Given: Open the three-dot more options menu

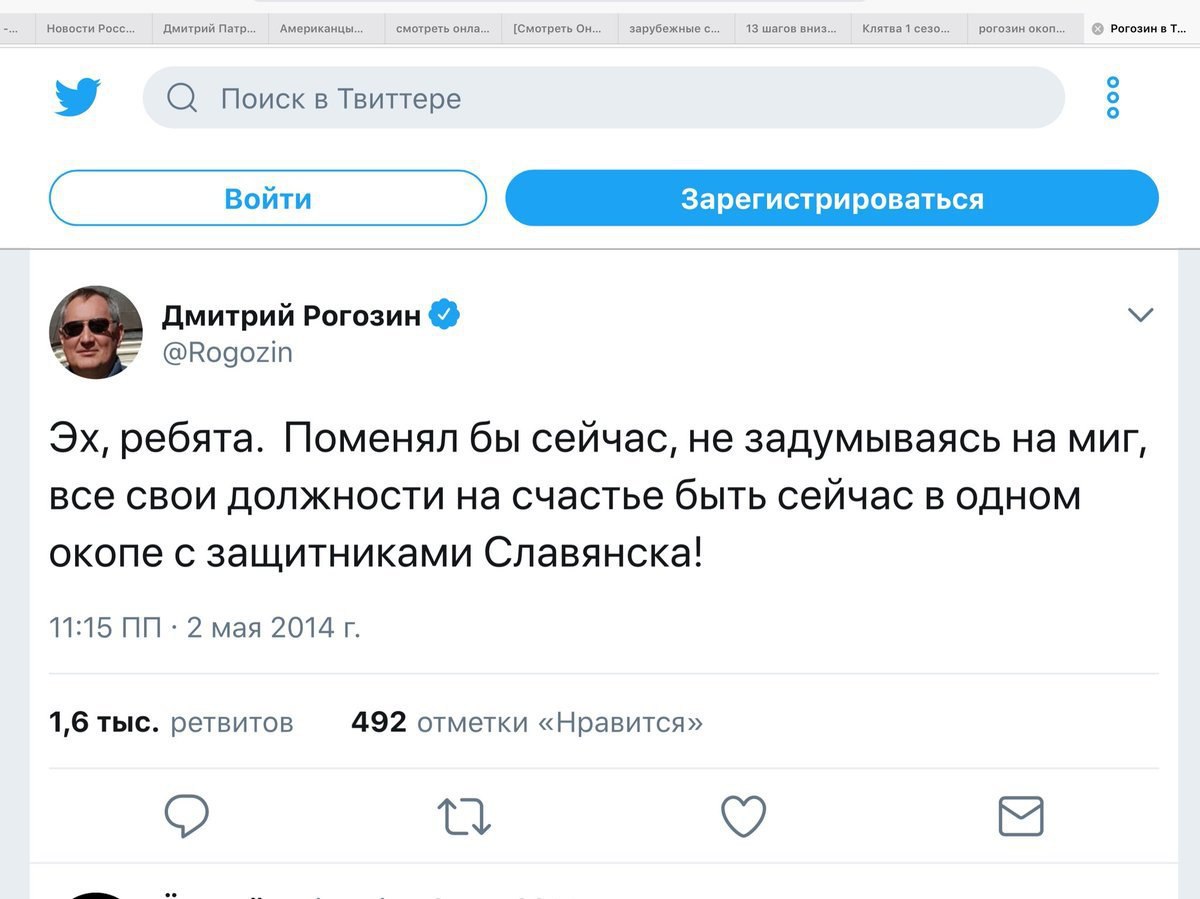Looking at the screenshot, I should click(1113, 98).
